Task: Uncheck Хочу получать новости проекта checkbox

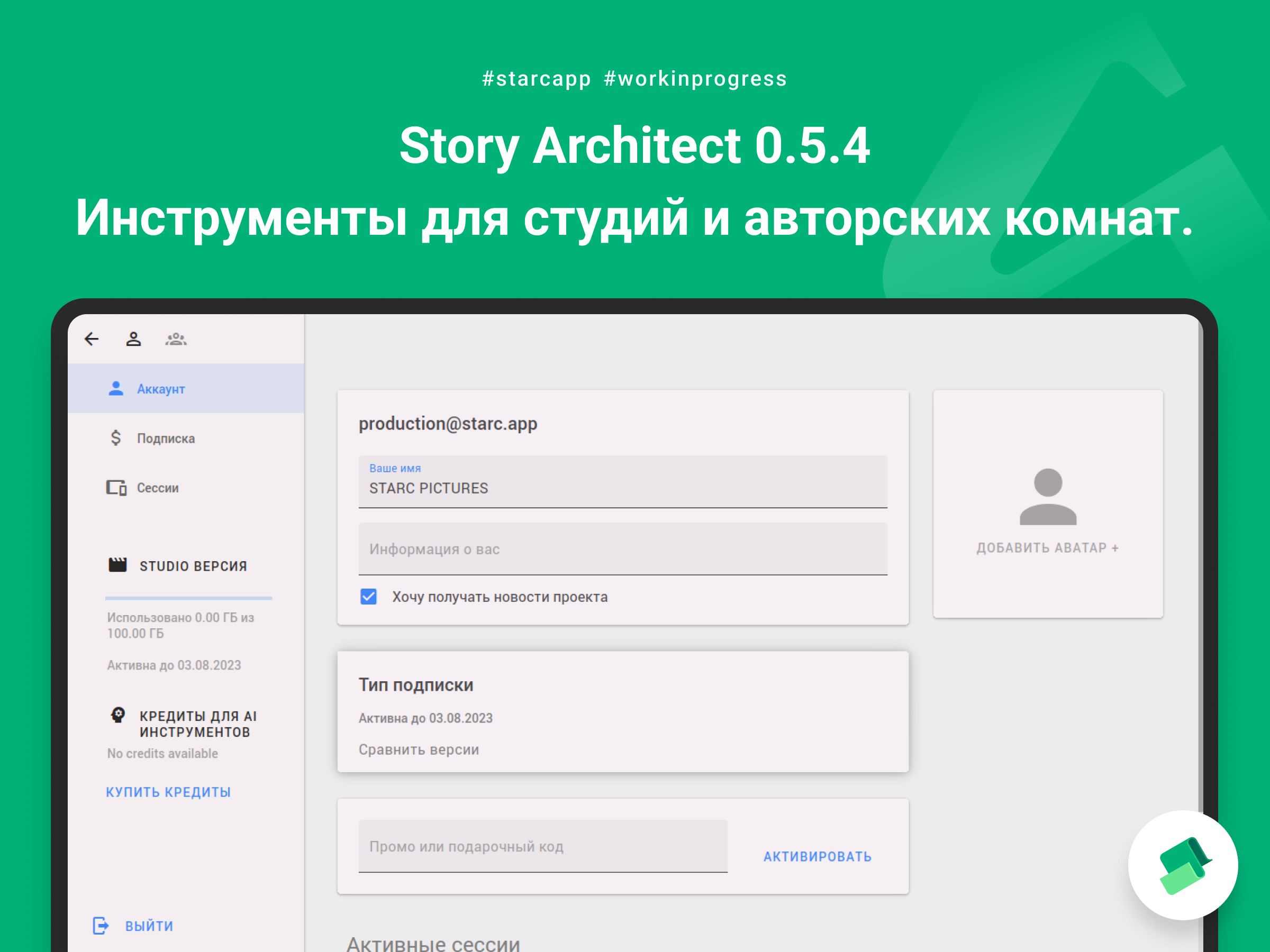Action: (369, 597)
